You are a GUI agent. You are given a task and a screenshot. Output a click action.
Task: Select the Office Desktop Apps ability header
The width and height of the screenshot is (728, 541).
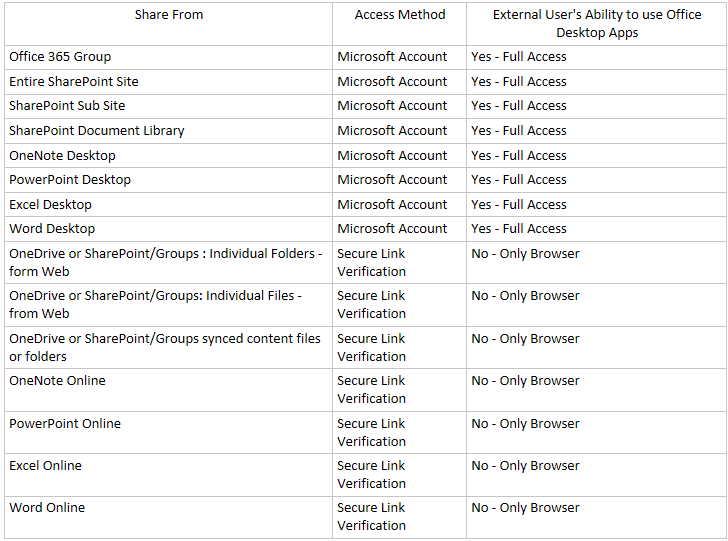coord(596,24)
